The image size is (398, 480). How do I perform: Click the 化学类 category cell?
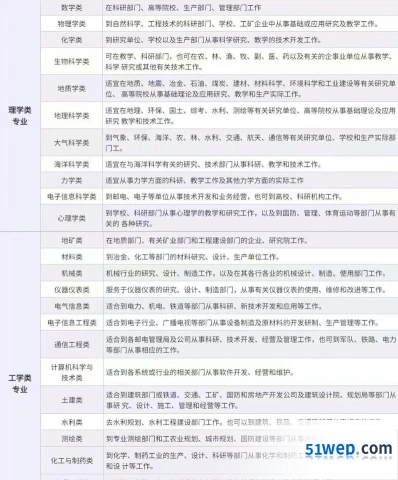coord(72,40)
